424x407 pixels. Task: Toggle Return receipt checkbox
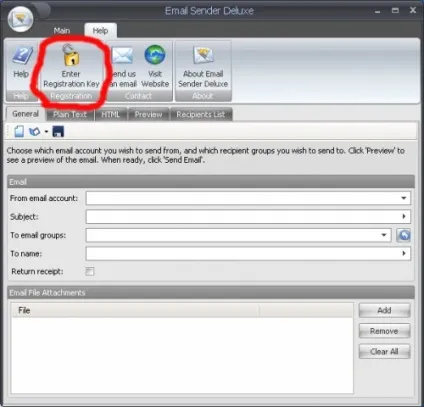coord(90,271)
